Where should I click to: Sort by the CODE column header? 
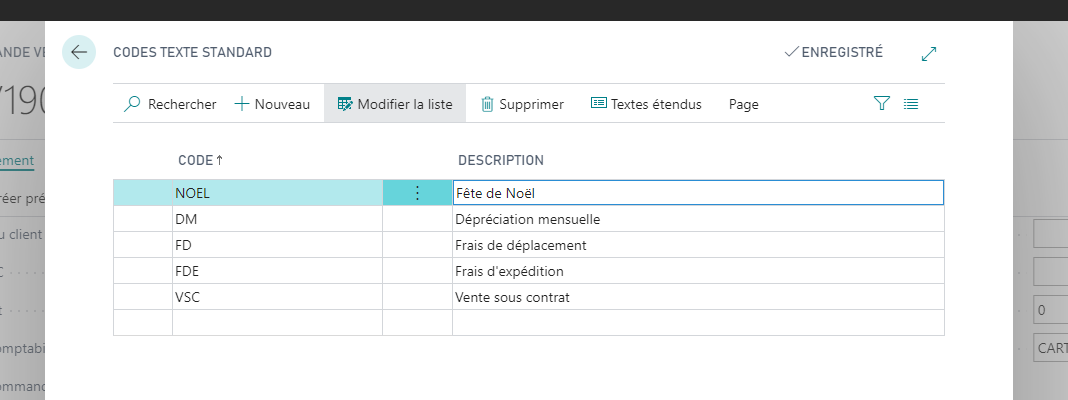[x=200, y=160]
